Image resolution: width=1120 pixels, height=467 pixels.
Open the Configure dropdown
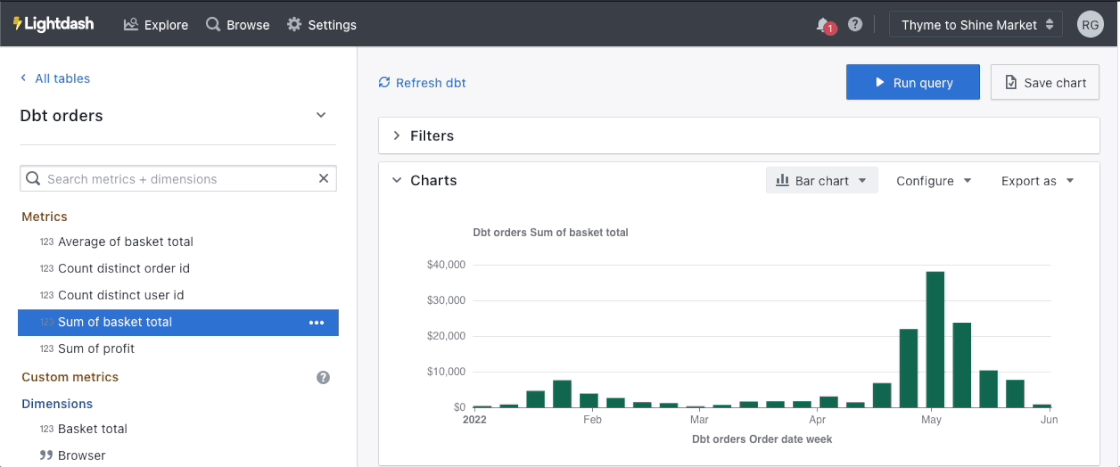933,181
